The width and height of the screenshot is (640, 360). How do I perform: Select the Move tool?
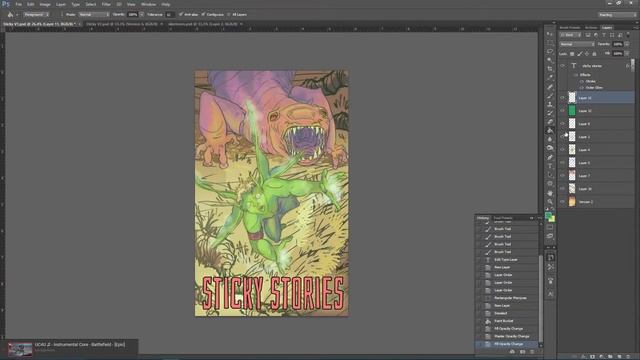point(550,34)
